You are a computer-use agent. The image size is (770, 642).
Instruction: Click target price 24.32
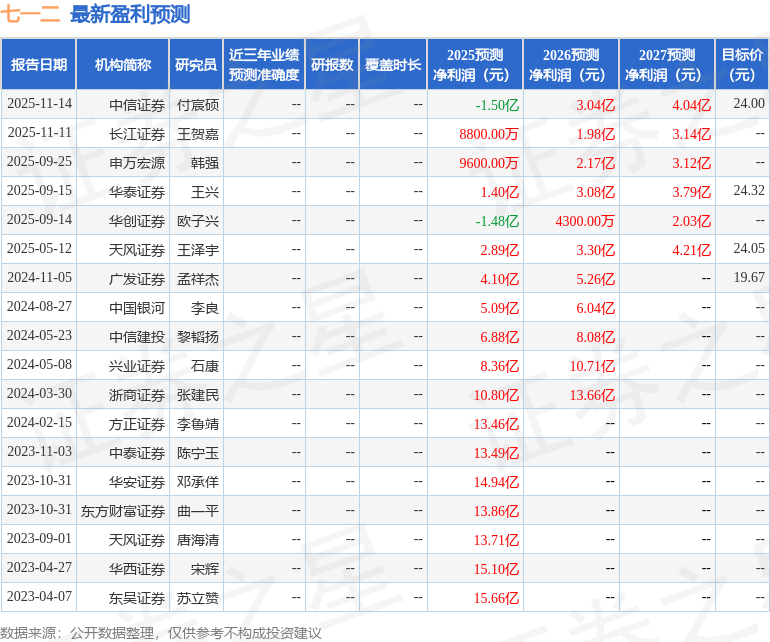click(749, 190)
